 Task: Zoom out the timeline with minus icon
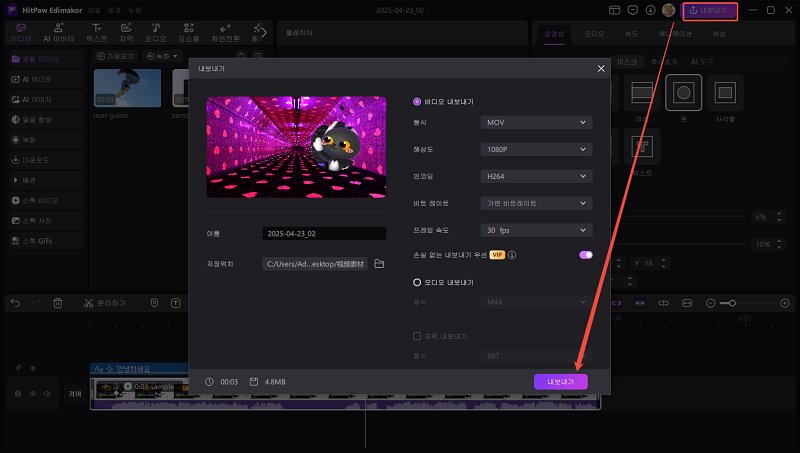click(x=710, y=303)
